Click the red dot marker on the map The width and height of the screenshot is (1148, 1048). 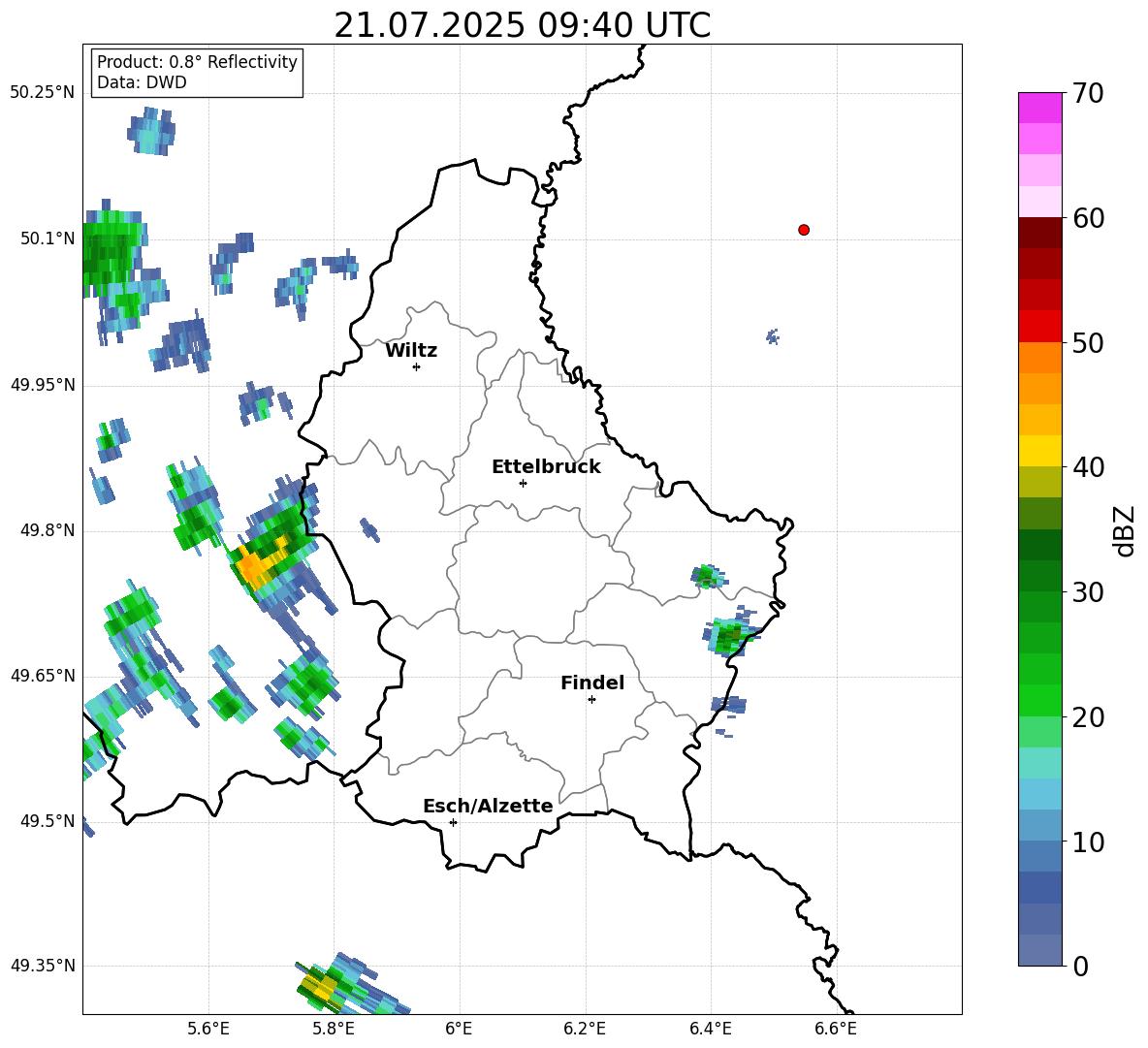pyautogui.click(x=804, y=230)
